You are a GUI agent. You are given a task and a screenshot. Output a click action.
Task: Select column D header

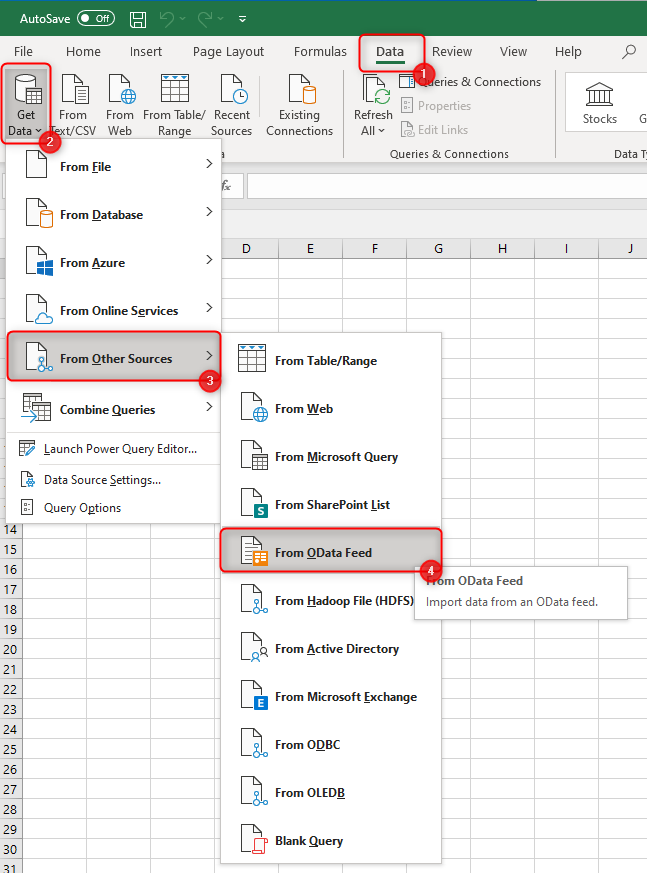pos(246,249)
